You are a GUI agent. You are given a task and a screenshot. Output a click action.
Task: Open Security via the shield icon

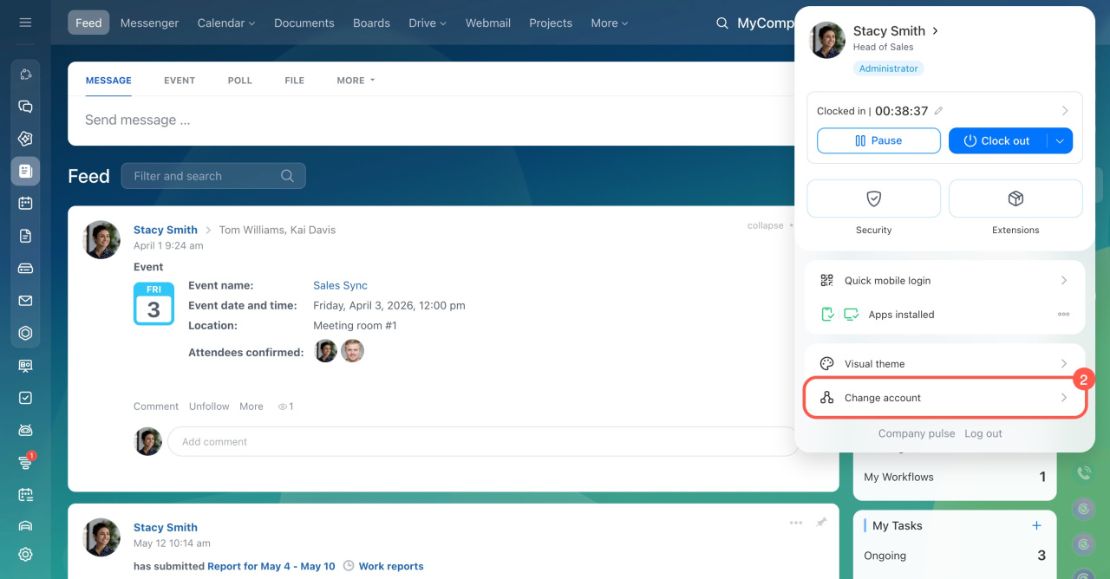coord(874,199)
